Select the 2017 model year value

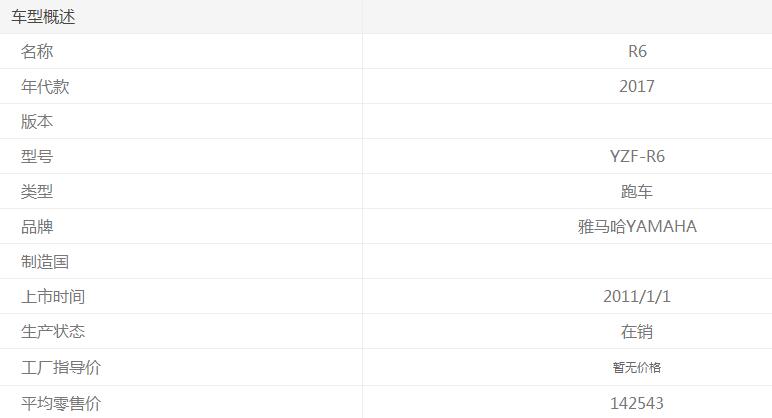point(637,87)
